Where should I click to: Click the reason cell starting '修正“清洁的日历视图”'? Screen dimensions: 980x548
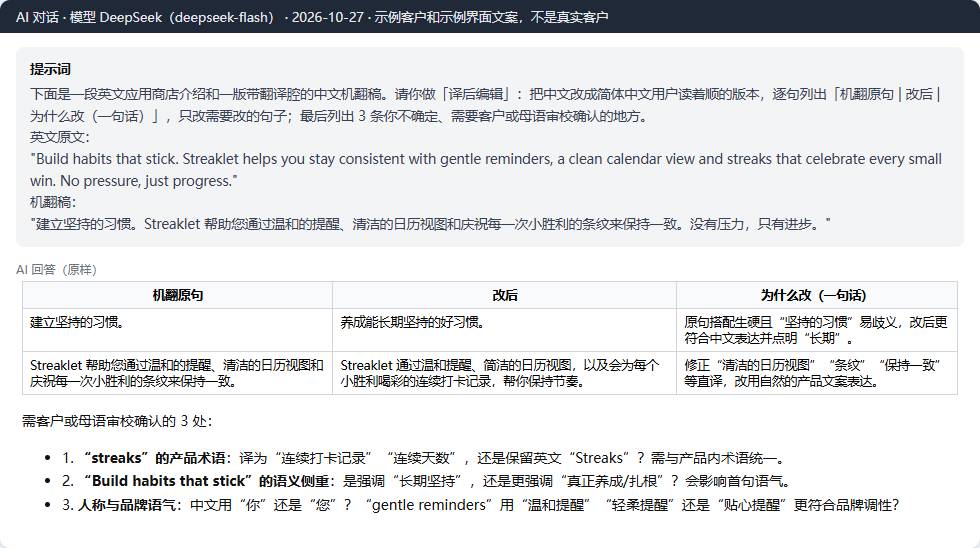[x=817, y=373]
